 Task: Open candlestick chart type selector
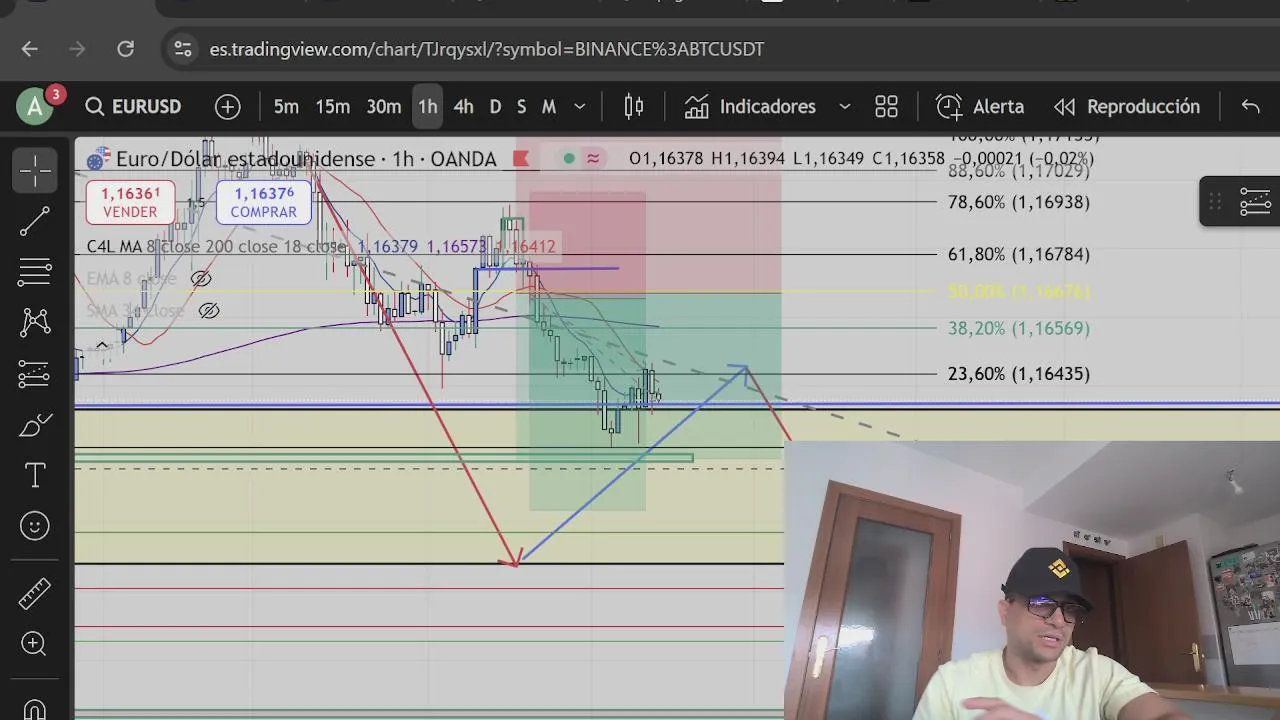pyautogui.click(x=634, y=106)
